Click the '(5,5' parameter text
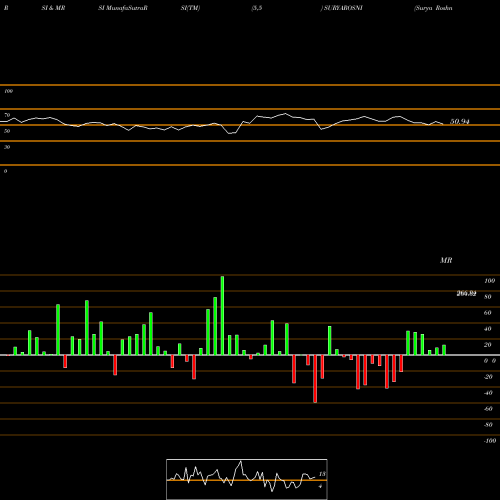 tap(257, 8)
